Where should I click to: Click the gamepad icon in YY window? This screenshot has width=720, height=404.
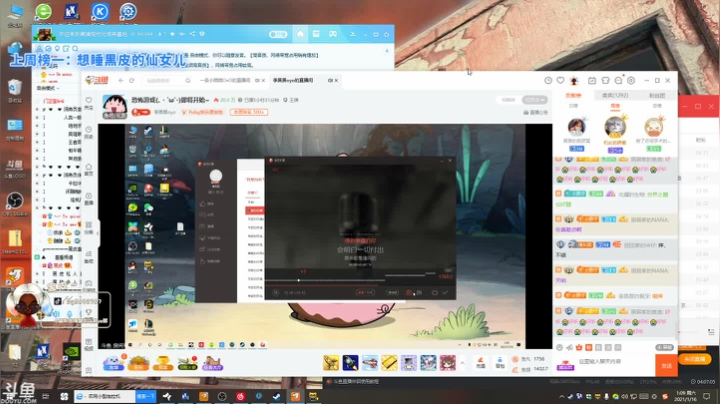click(332, 34)
